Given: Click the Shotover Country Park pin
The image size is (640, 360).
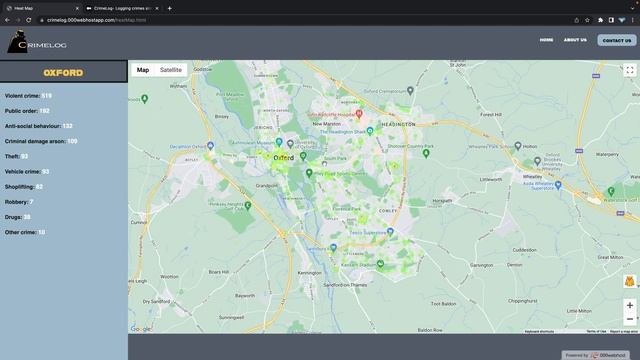Looking at the screenshot, I should click(x=426, y=153).
